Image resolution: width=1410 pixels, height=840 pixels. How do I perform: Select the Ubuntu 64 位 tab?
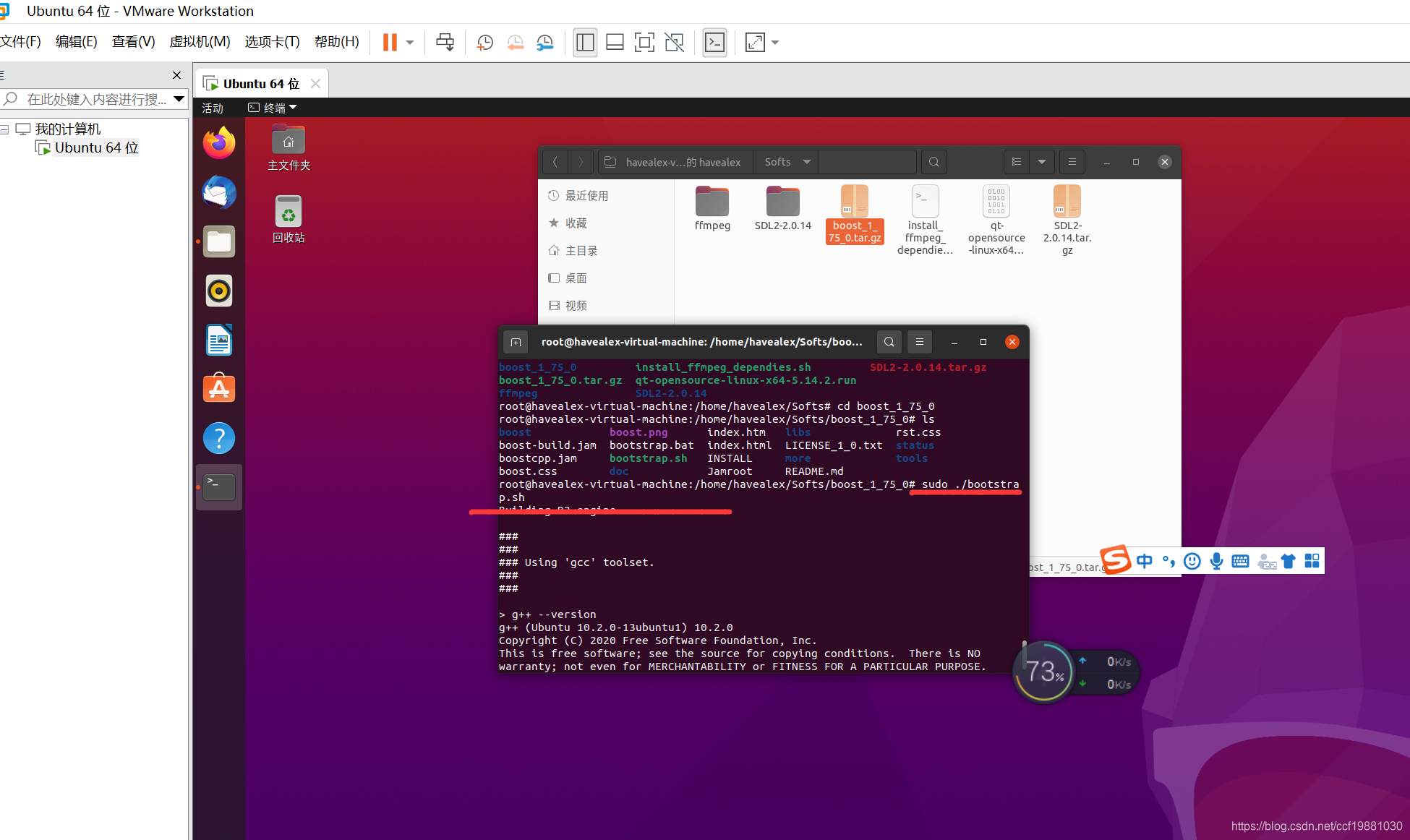tap(260, 82)
